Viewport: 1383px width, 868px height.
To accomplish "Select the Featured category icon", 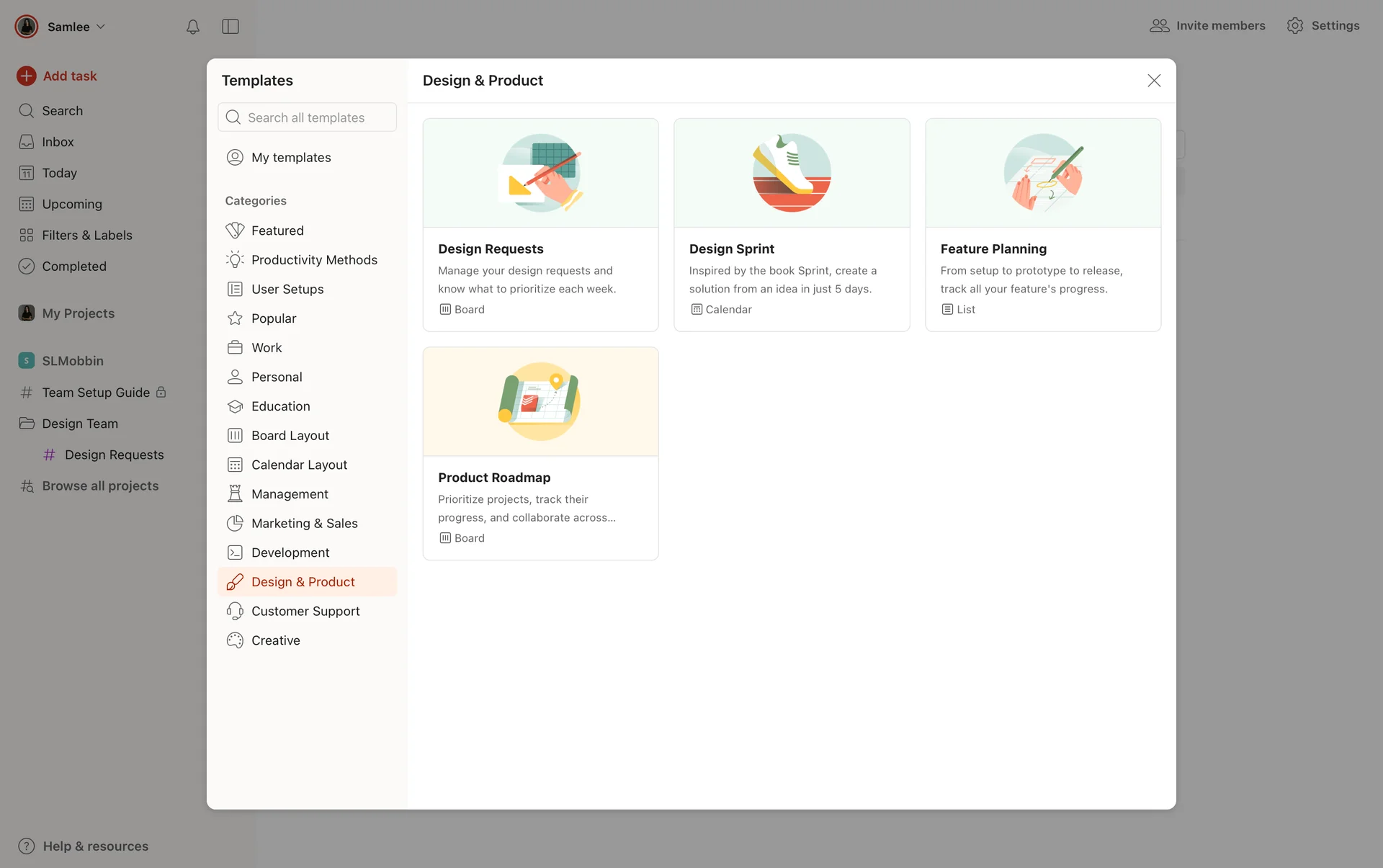I will 235,231.
